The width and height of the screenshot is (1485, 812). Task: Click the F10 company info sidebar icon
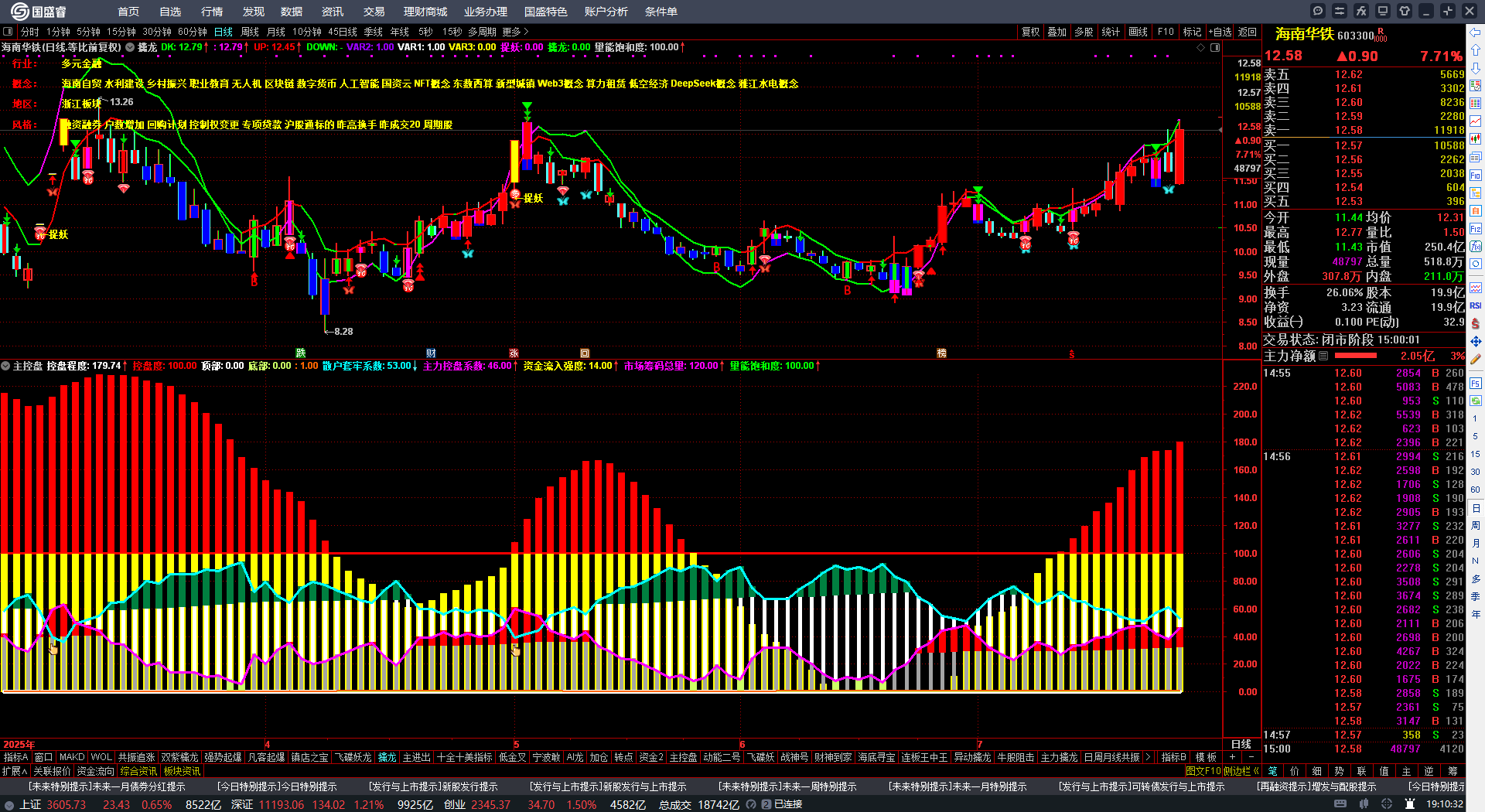pos(1476,176)
